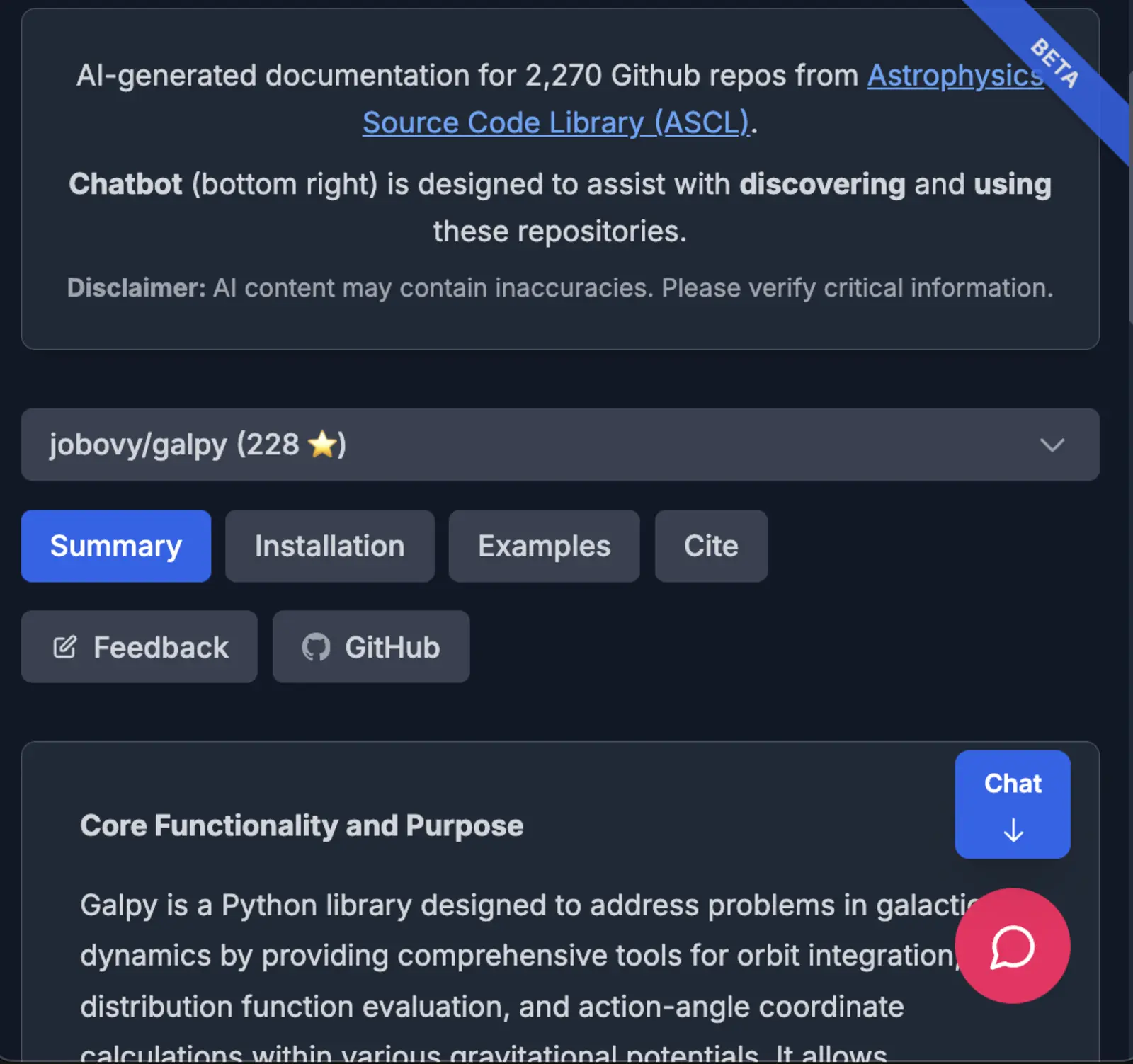Click the star icon next to jobovy/galpy
Image resolution: width=1133 pixels, height=1064 pixels.
(x=324, y=445)
